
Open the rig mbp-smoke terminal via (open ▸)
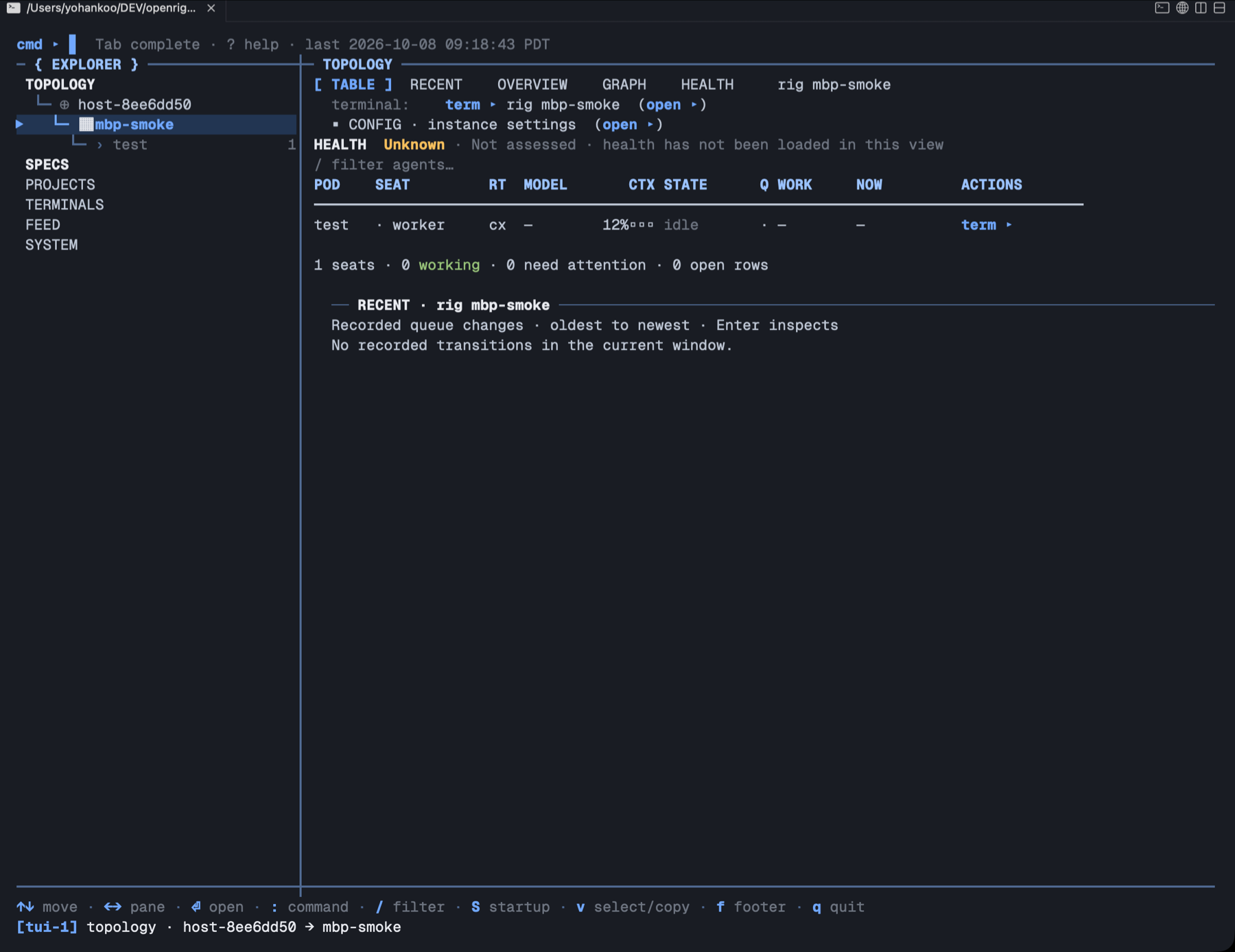[x=672, y=105]
